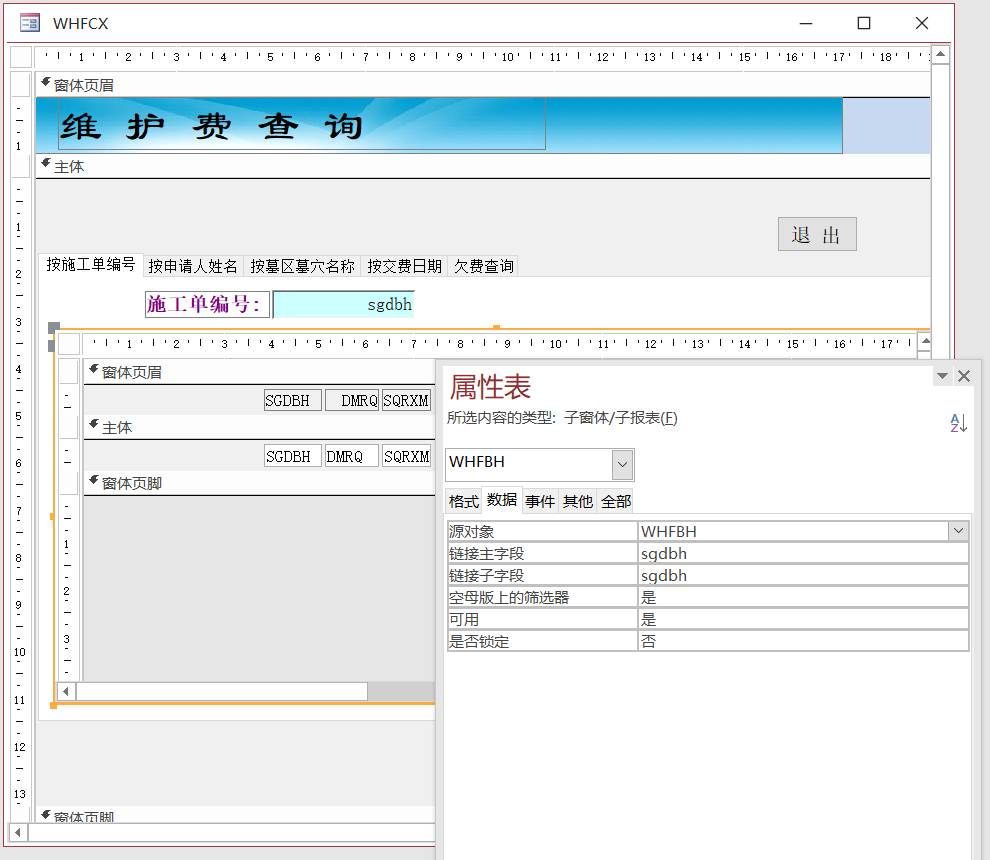Select the SQRXM text box in subform detail

407,456
